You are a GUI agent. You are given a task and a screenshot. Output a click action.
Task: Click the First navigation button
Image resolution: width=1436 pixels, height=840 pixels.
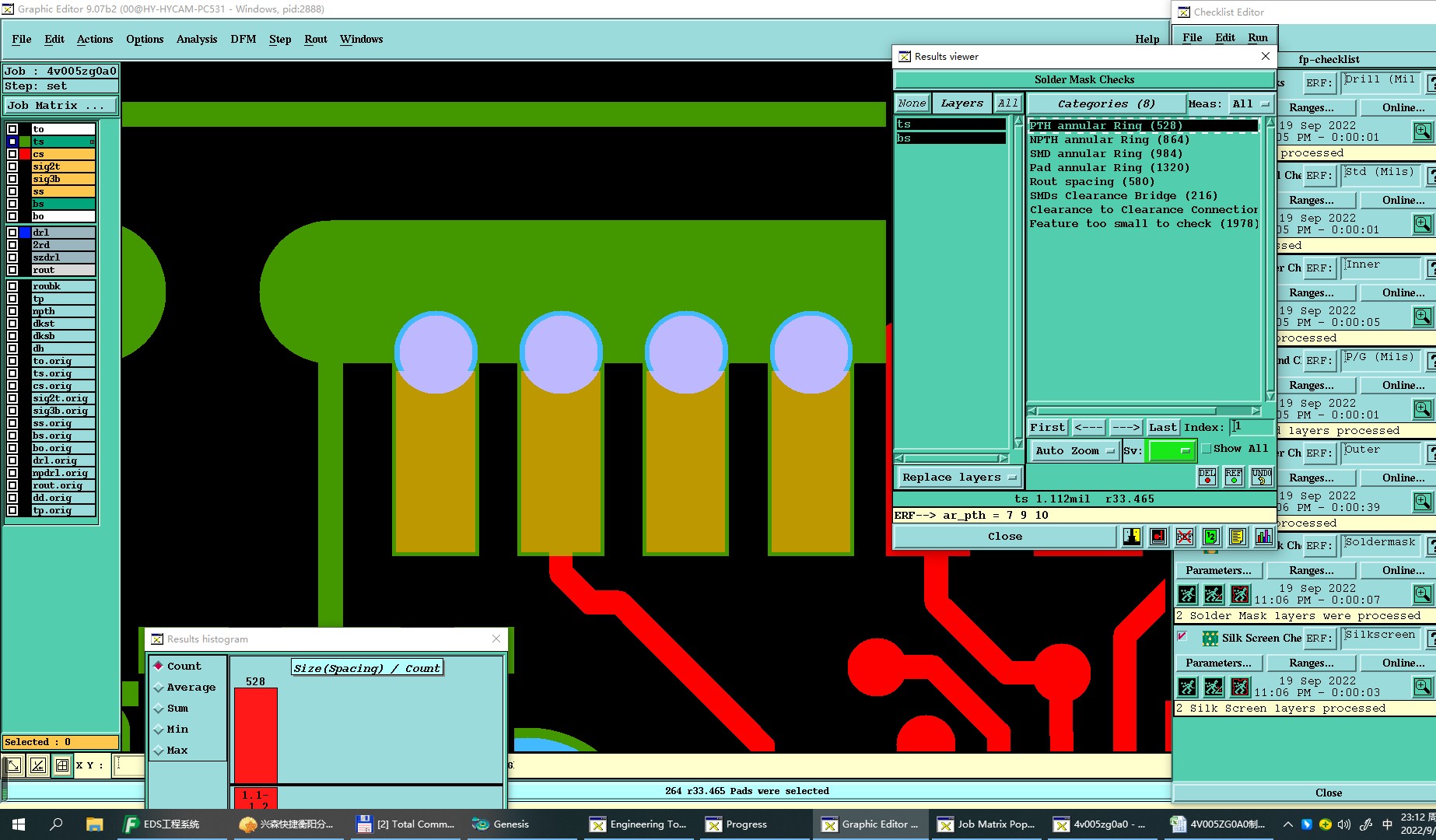pyautogui.click(x=1047, y=428)
